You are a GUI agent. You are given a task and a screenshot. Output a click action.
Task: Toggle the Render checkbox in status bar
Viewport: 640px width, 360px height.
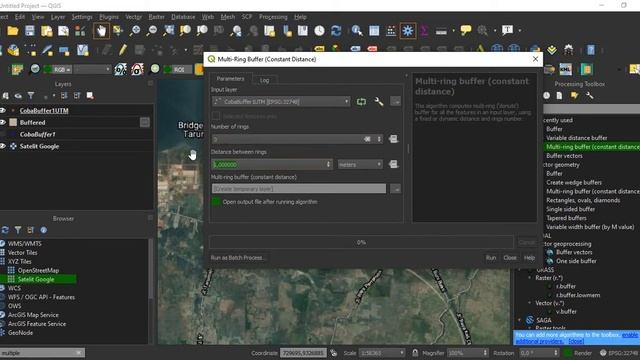(x=567, y=353)
